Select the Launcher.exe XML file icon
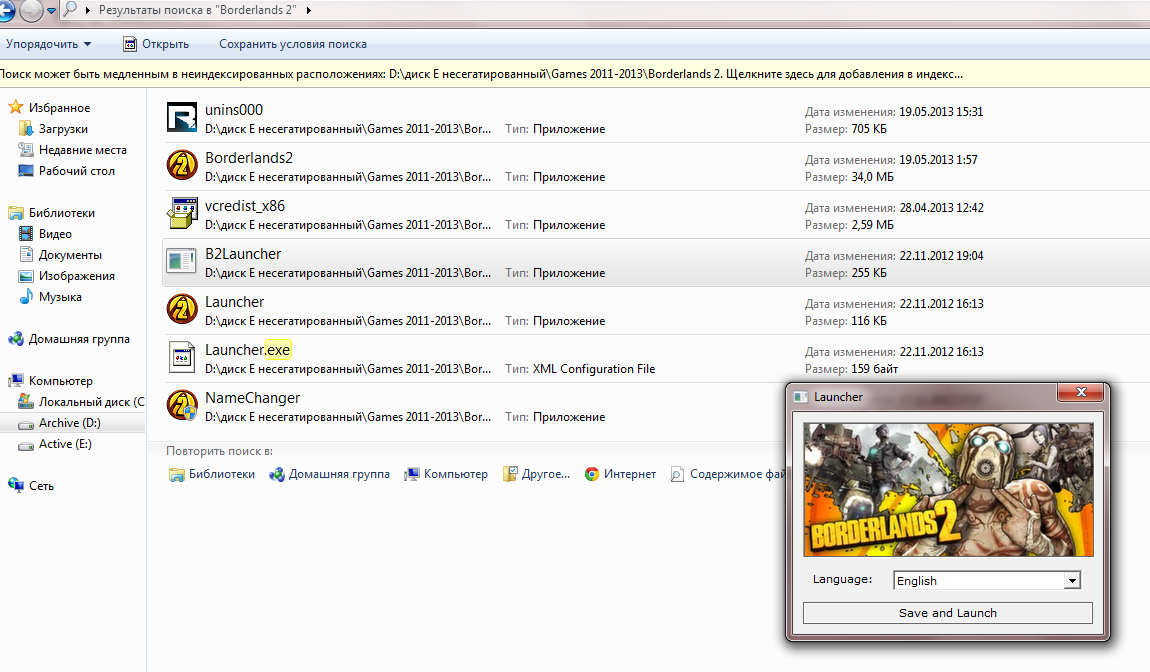Screen dimensions: 1150x672 coord(181,357)
